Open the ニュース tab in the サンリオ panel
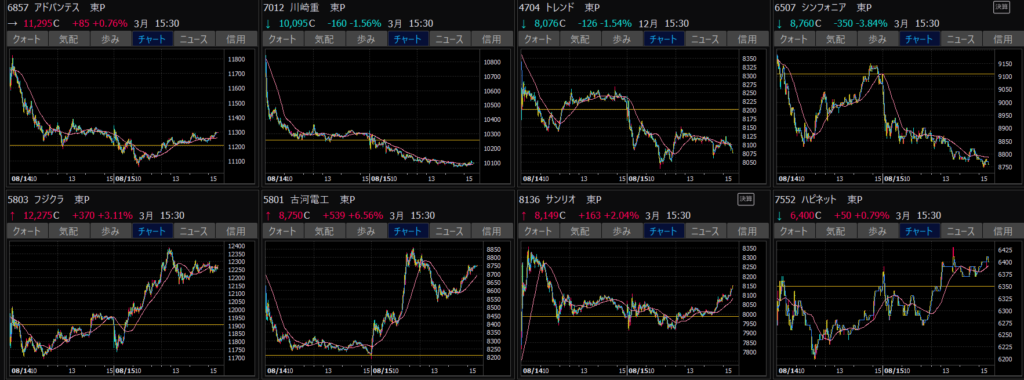The height and width of the screenshot is (380, 1024). click(705, 230)
